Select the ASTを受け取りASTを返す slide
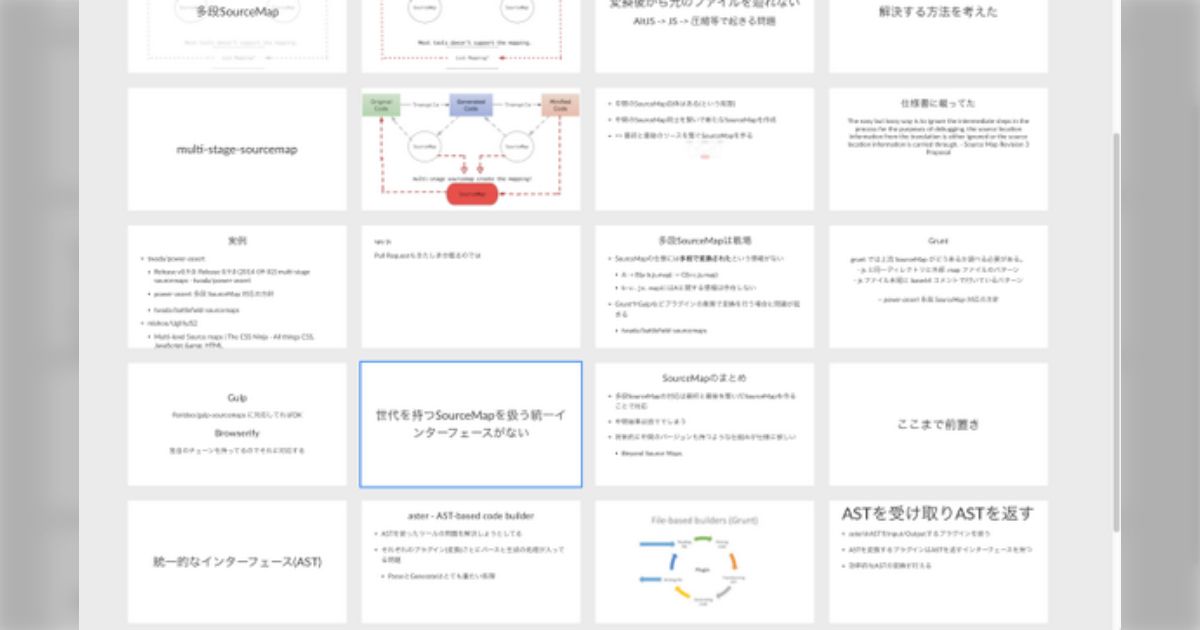Screen dimensions: 1200x630 [938, 561]
